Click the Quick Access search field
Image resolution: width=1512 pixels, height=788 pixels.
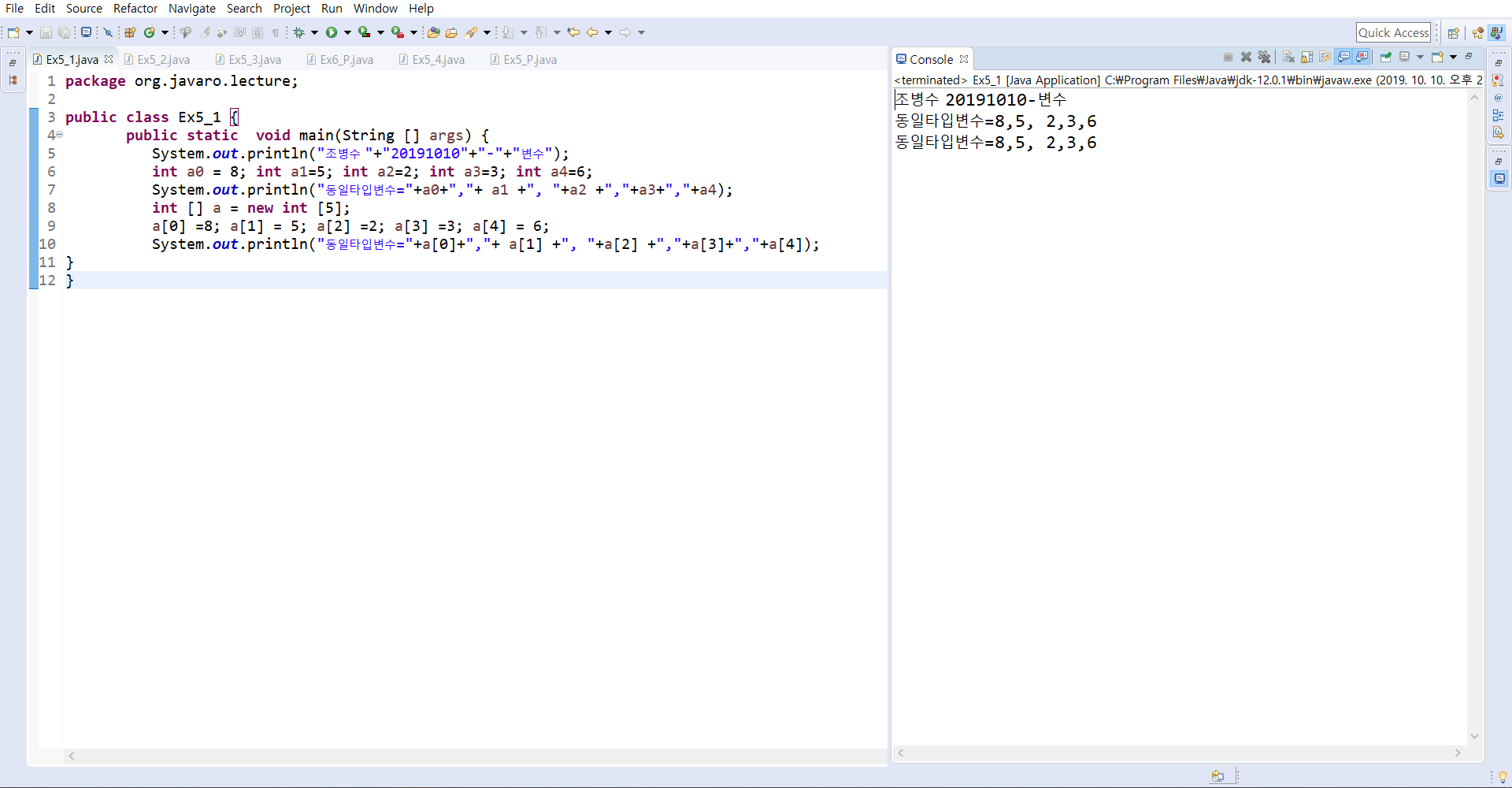click(x=1393, y=32)
